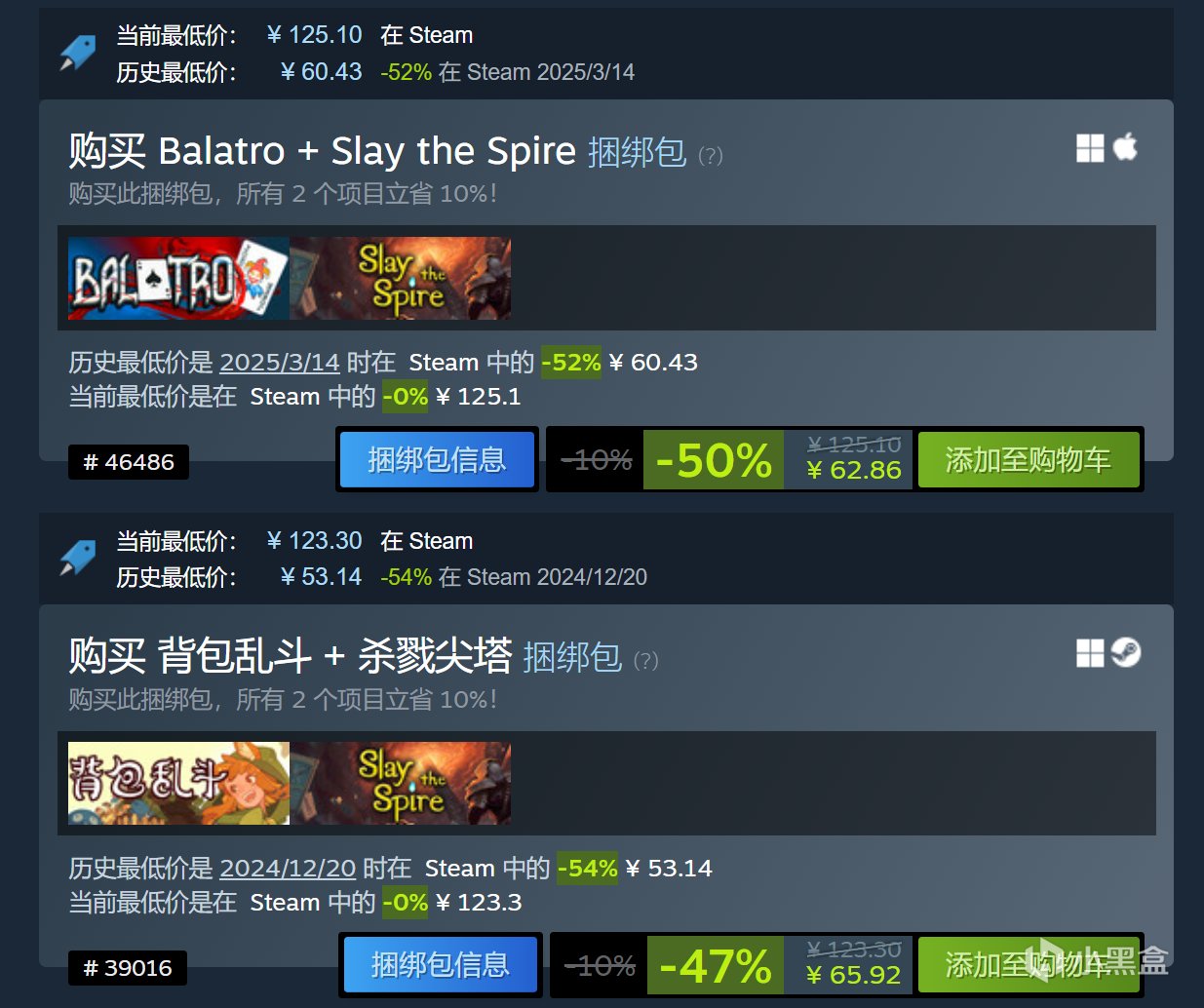Open the 2024/12/20 historical low date link
The height and width of the screenshot is (1008, 1204).
click(x=288, y=868)
